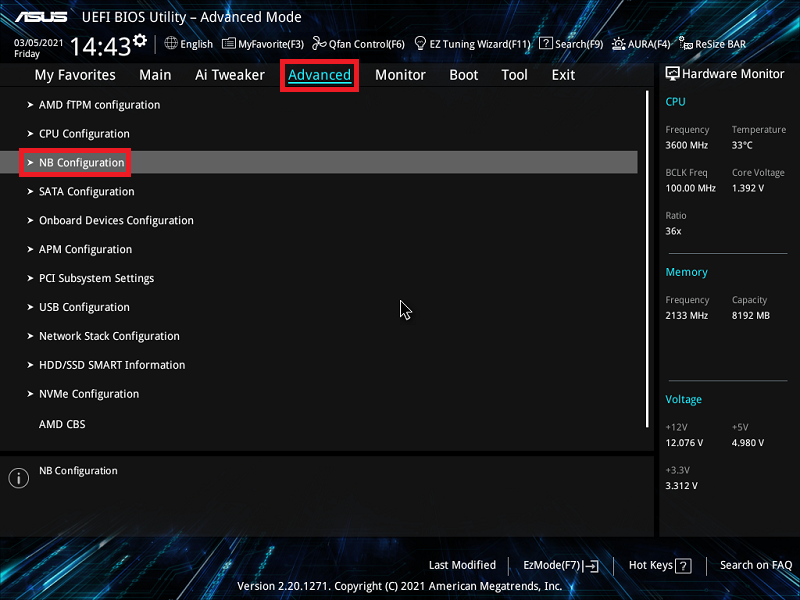The image size is (800, 600).
Task: Expand CPU Configuration submenu
Action: [x=84, y=134]
